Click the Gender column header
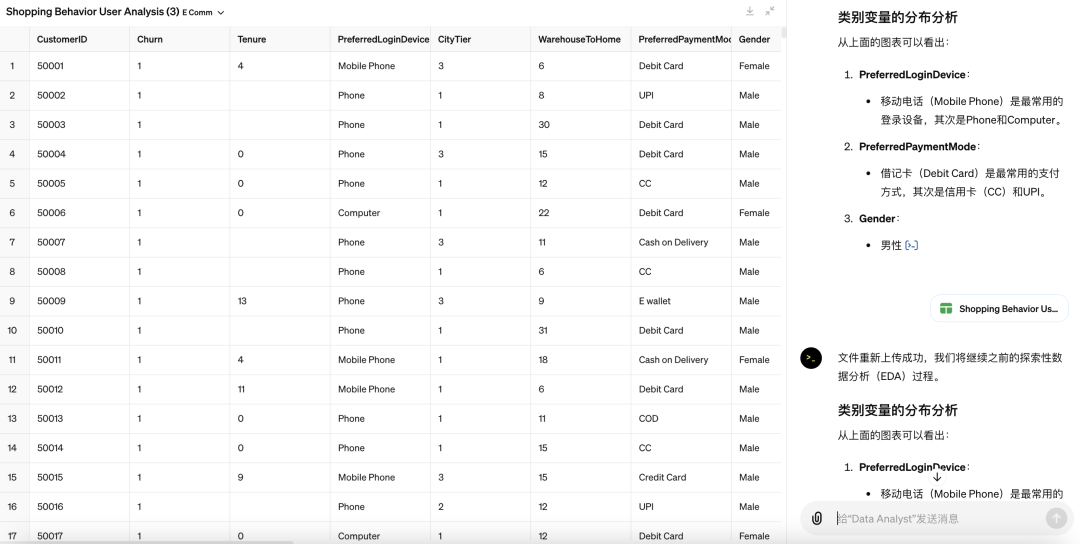Image resolution: width=1080 pixels, height=544 pixels. [754, 39]
